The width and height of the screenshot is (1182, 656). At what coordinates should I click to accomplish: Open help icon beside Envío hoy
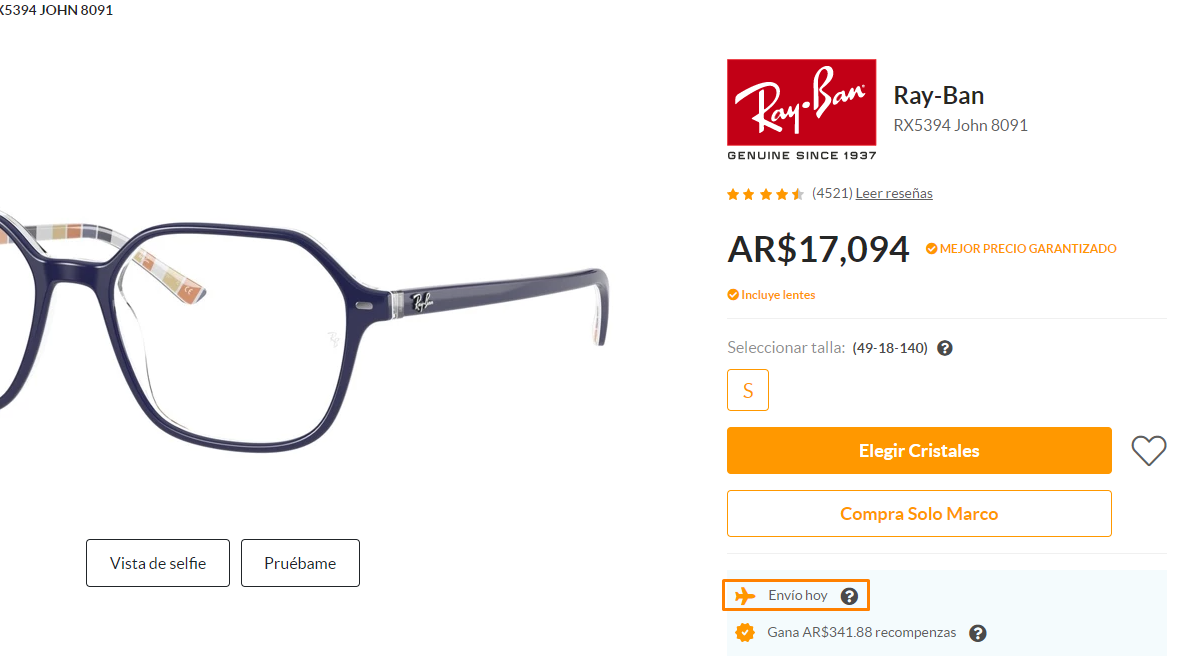(850, 596)
